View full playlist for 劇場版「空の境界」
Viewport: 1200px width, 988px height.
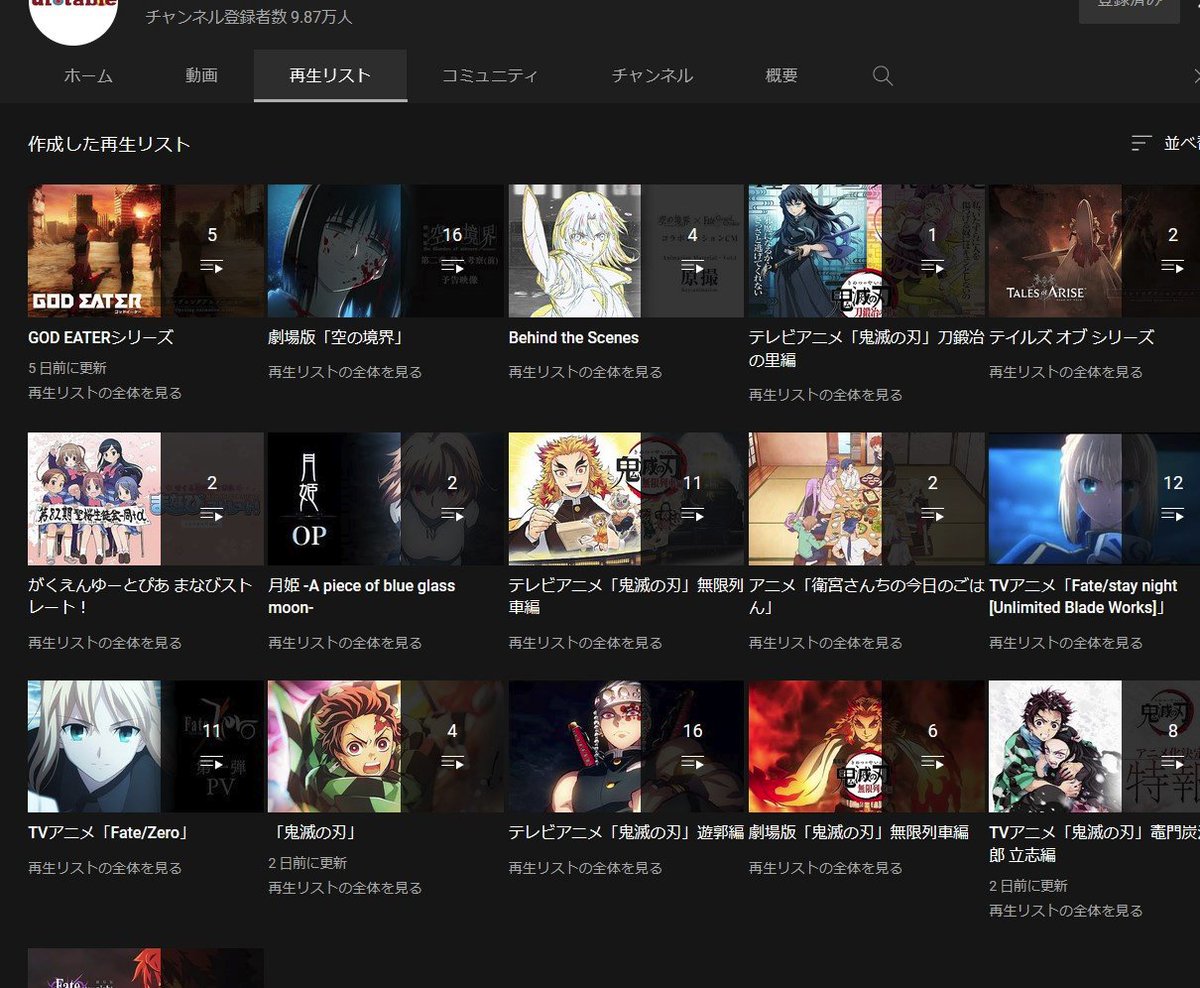pos(345,372)
